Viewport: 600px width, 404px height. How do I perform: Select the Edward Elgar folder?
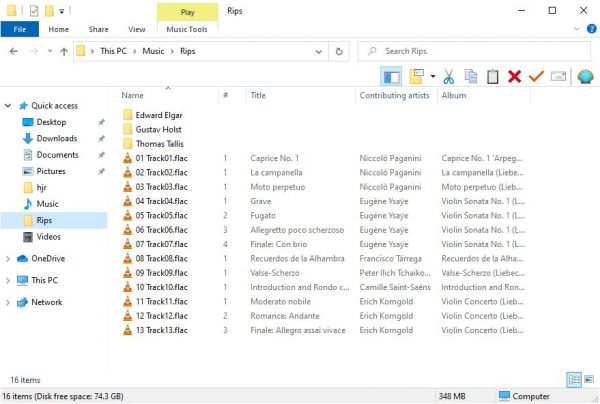(x=158, y=115)
